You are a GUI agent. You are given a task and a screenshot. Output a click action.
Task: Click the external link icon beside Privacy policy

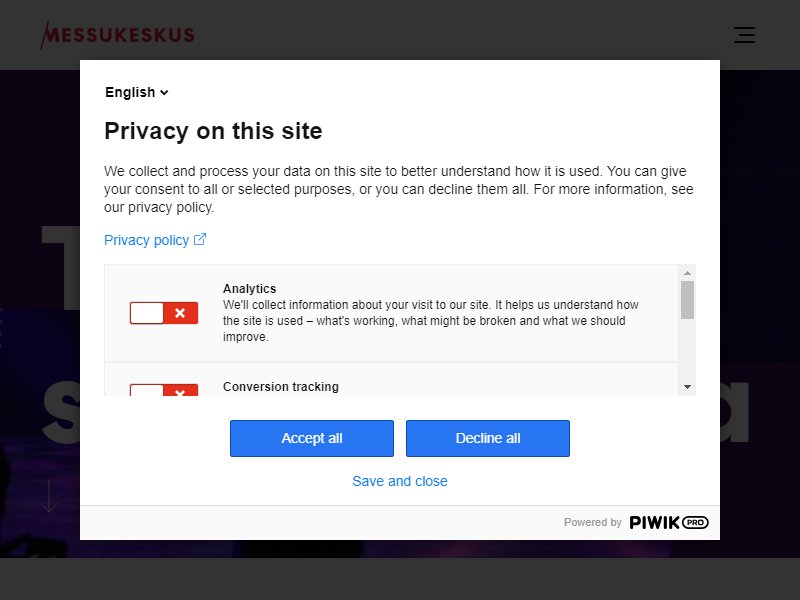[x=200, y=239]
